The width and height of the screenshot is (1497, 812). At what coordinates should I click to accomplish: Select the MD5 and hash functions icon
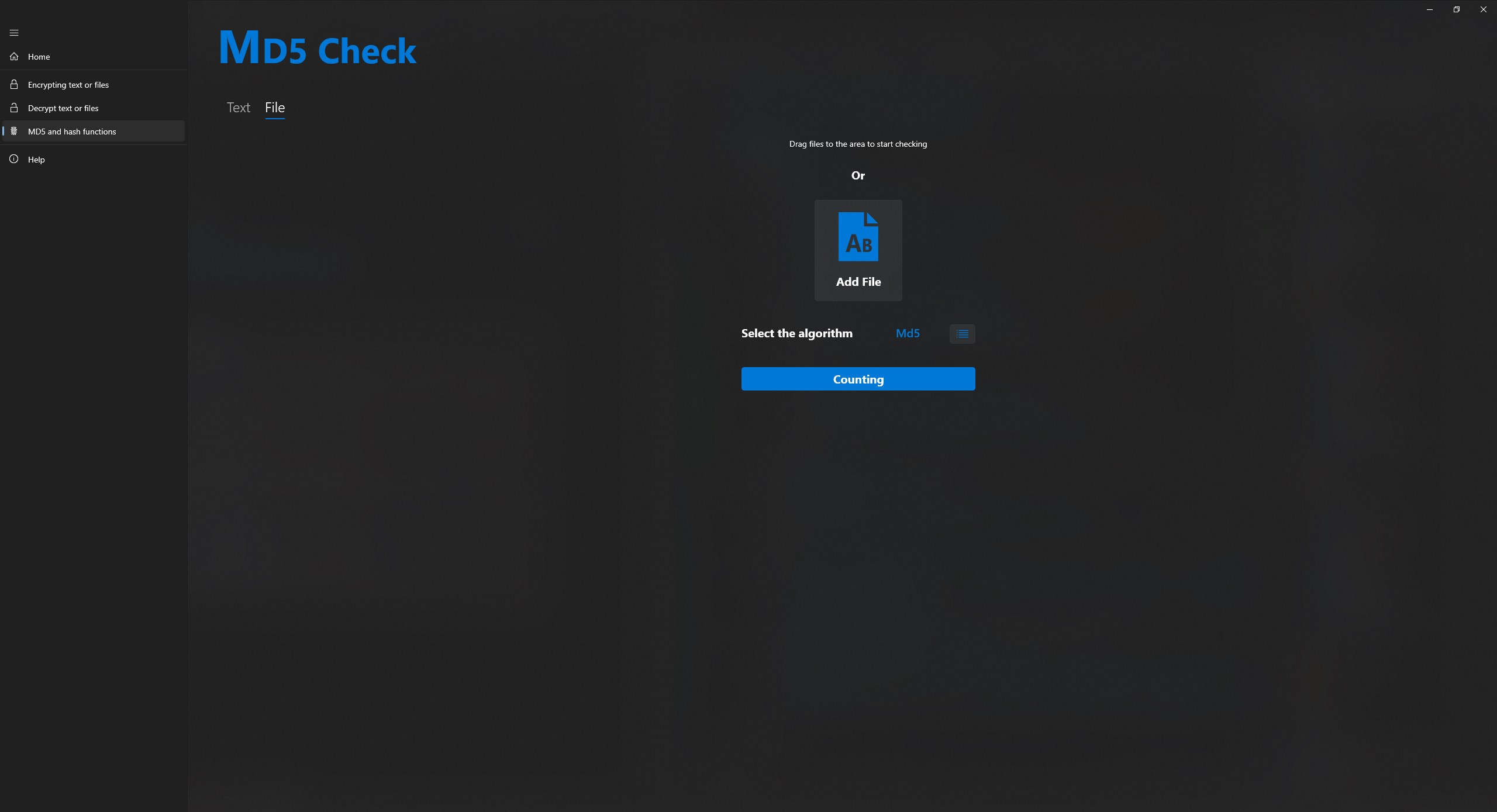13,131
